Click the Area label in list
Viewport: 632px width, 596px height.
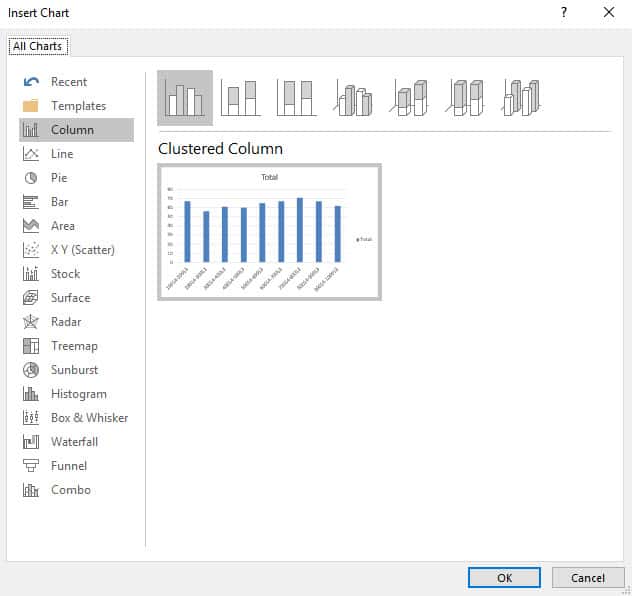click(63, 226)
